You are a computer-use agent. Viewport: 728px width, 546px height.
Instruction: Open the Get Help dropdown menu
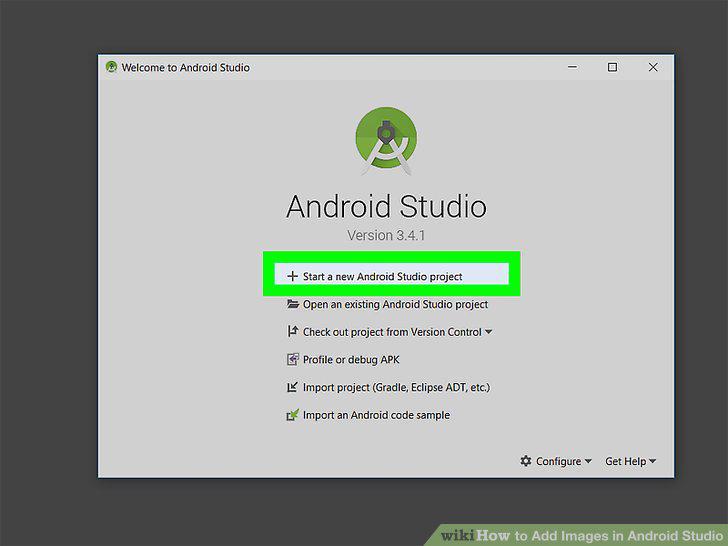tap(630, 461)
